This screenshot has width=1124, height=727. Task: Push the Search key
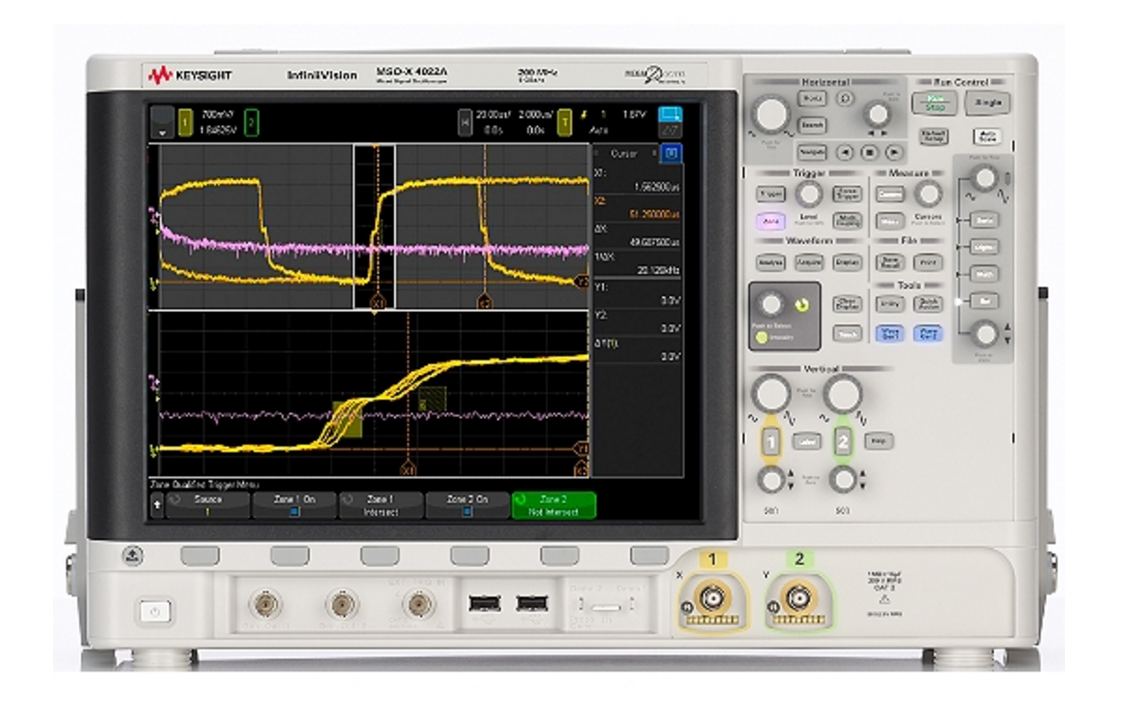[811, 125]
